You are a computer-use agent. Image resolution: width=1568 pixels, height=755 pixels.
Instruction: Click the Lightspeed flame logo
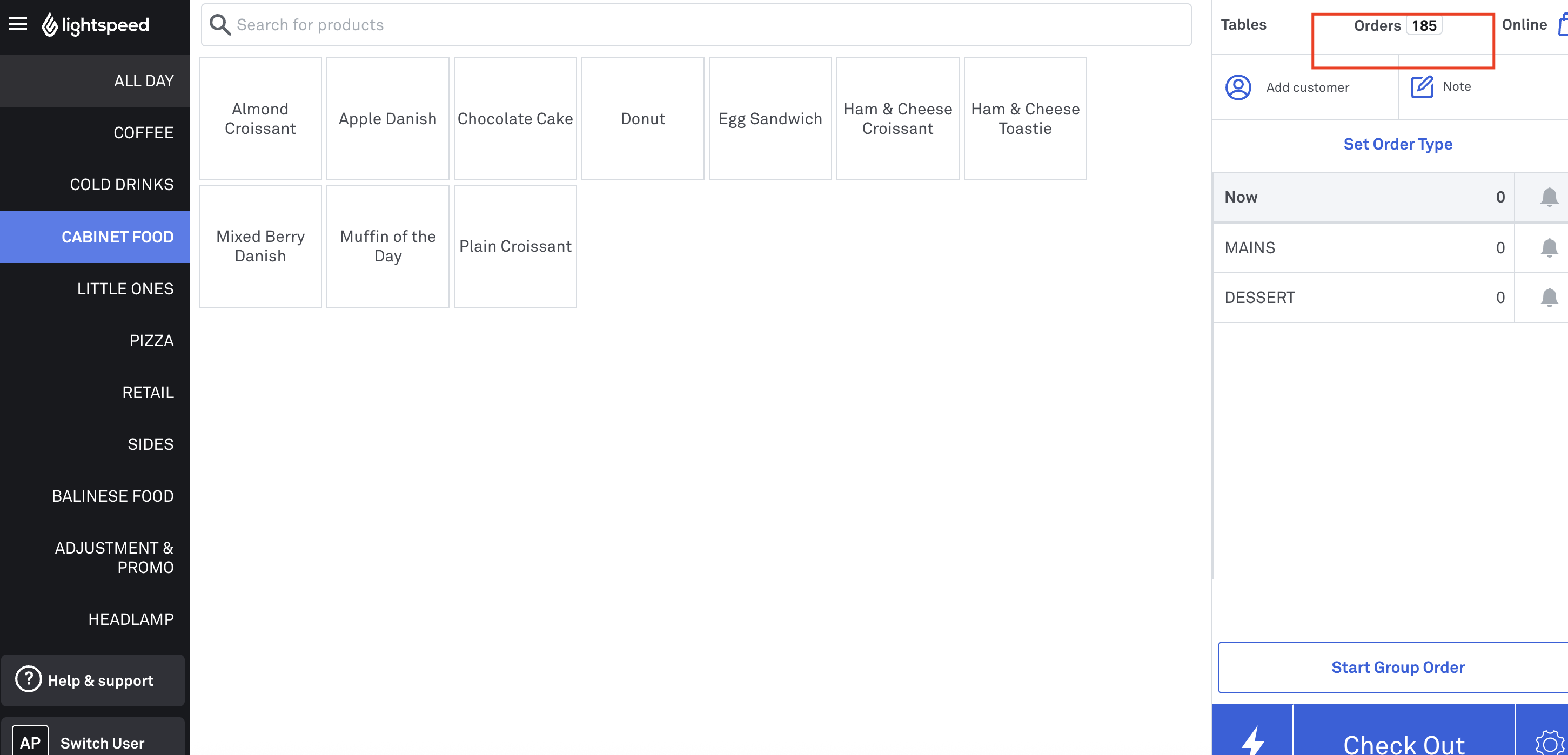[x=50, y=25]
